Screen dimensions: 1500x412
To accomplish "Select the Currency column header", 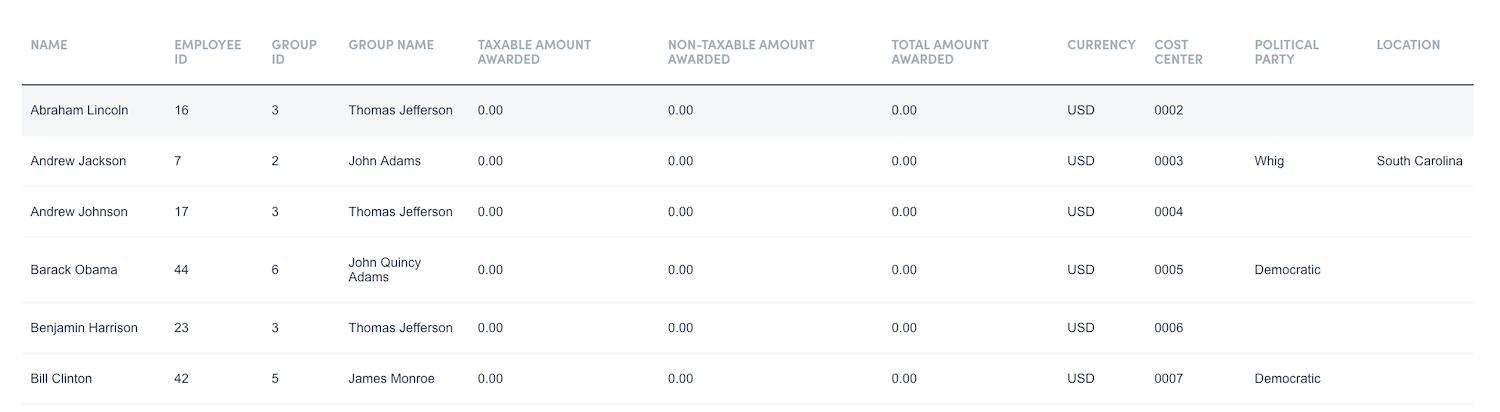I will pyautogui.click(x=1101, y=45).
